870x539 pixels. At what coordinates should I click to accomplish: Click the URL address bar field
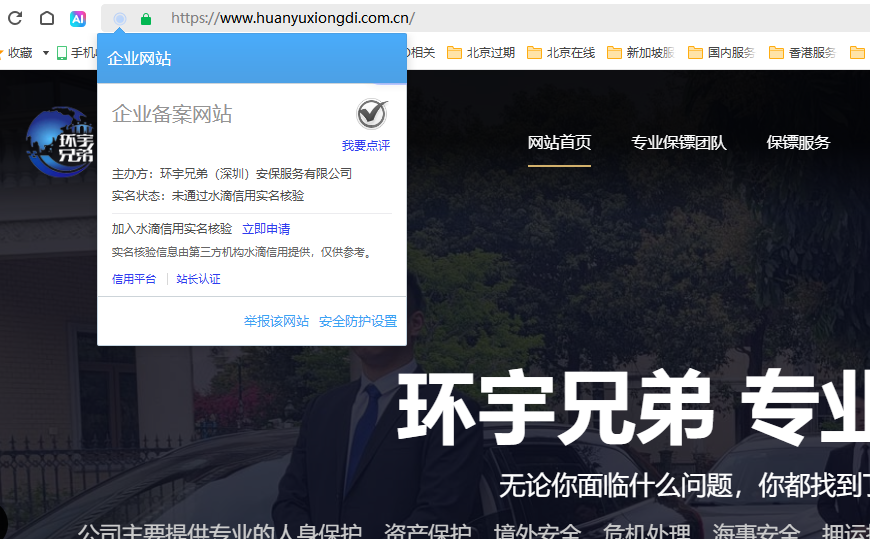(x=500, y=18)
